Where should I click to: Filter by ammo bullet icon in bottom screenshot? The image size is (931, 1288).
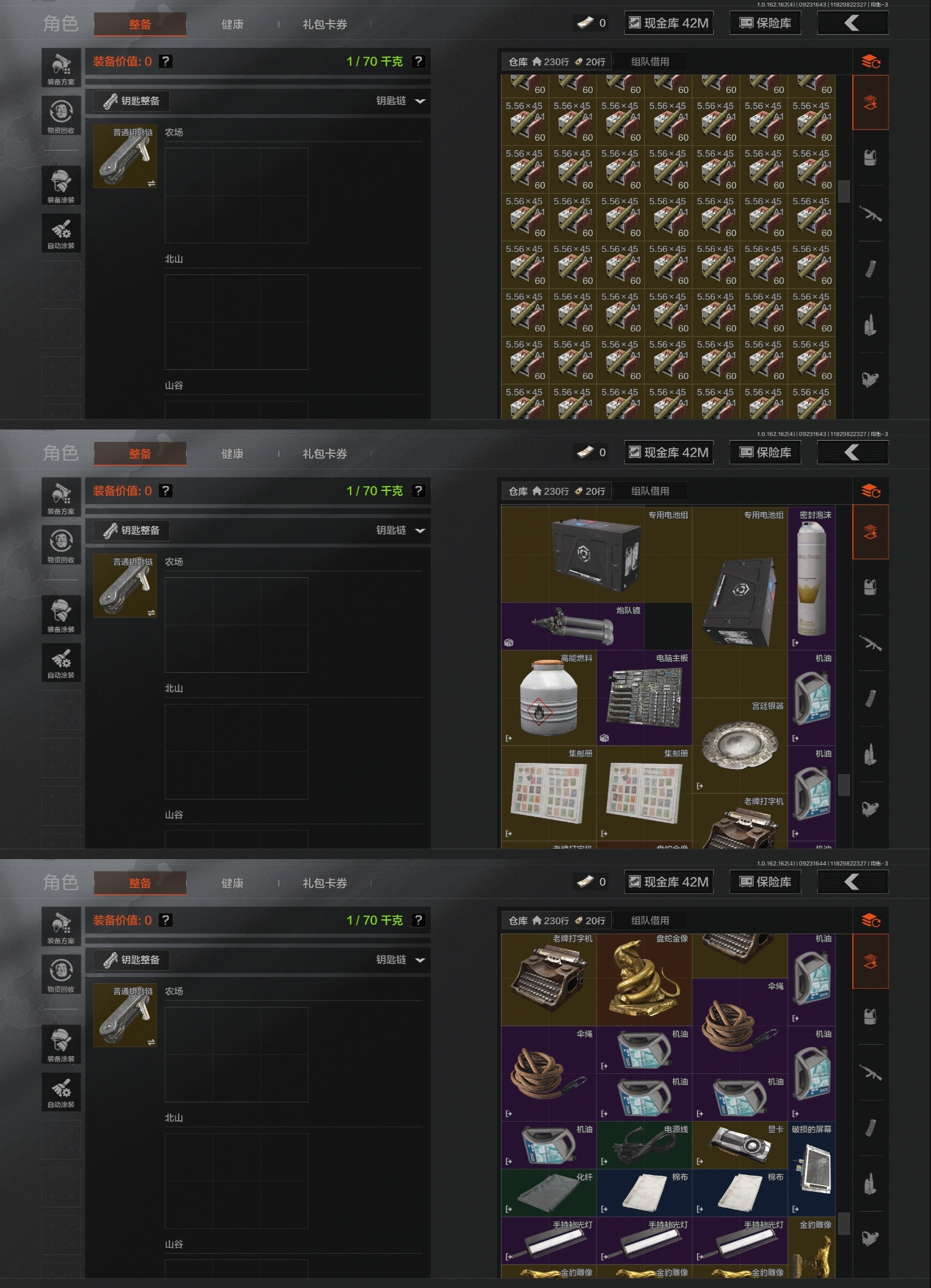point(870,1184)
